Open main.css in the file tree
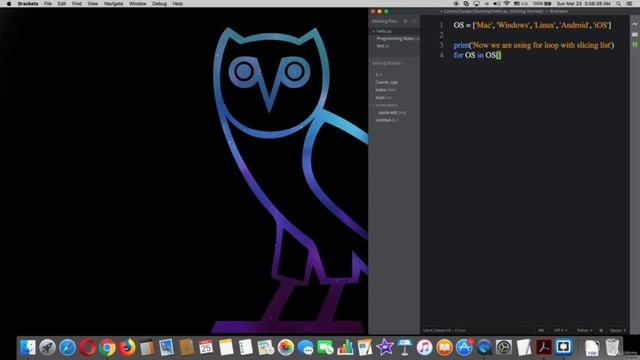 coord(383,98)
